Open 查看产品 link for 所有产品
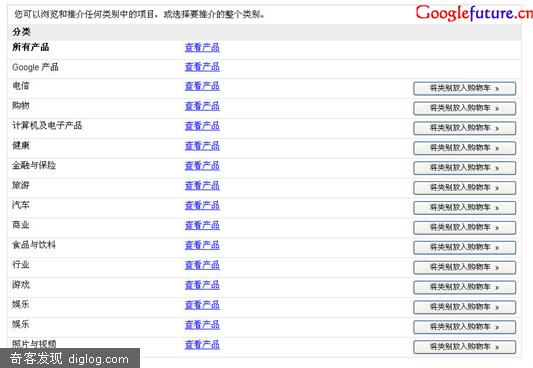Screen dimensions: 533x368 pos(202,47)
